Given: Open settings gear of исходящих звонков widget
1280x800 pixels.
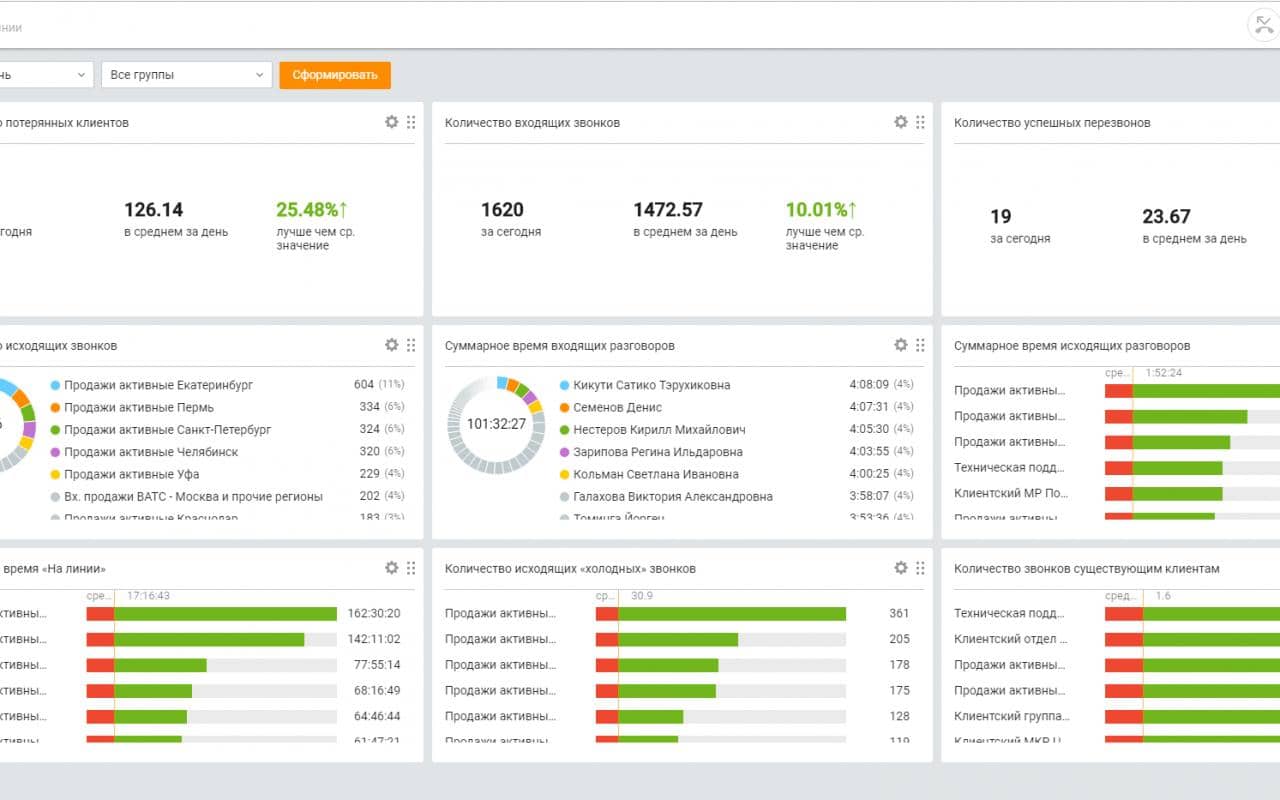Looking at the screenshot, I should point(392,345).
